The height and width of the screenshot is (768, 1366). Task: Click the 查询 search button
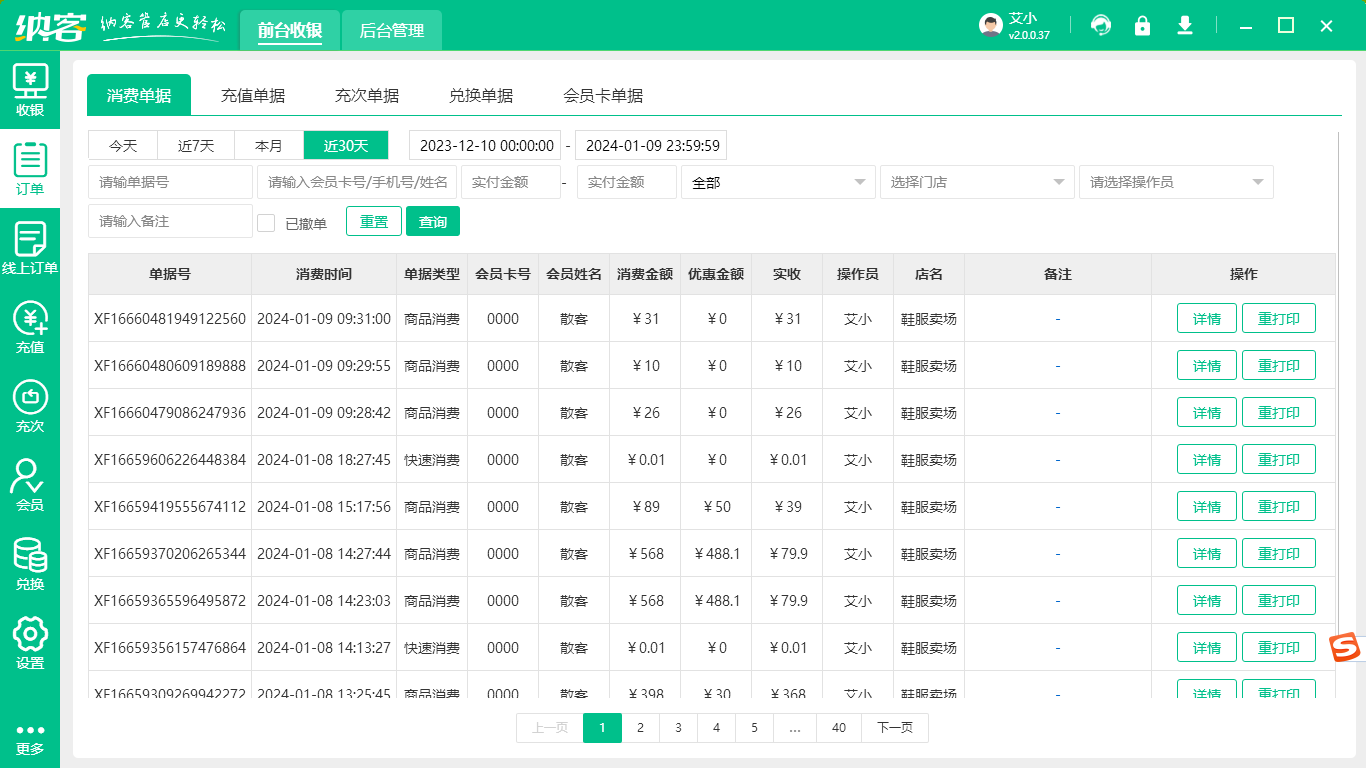point(433,222)
